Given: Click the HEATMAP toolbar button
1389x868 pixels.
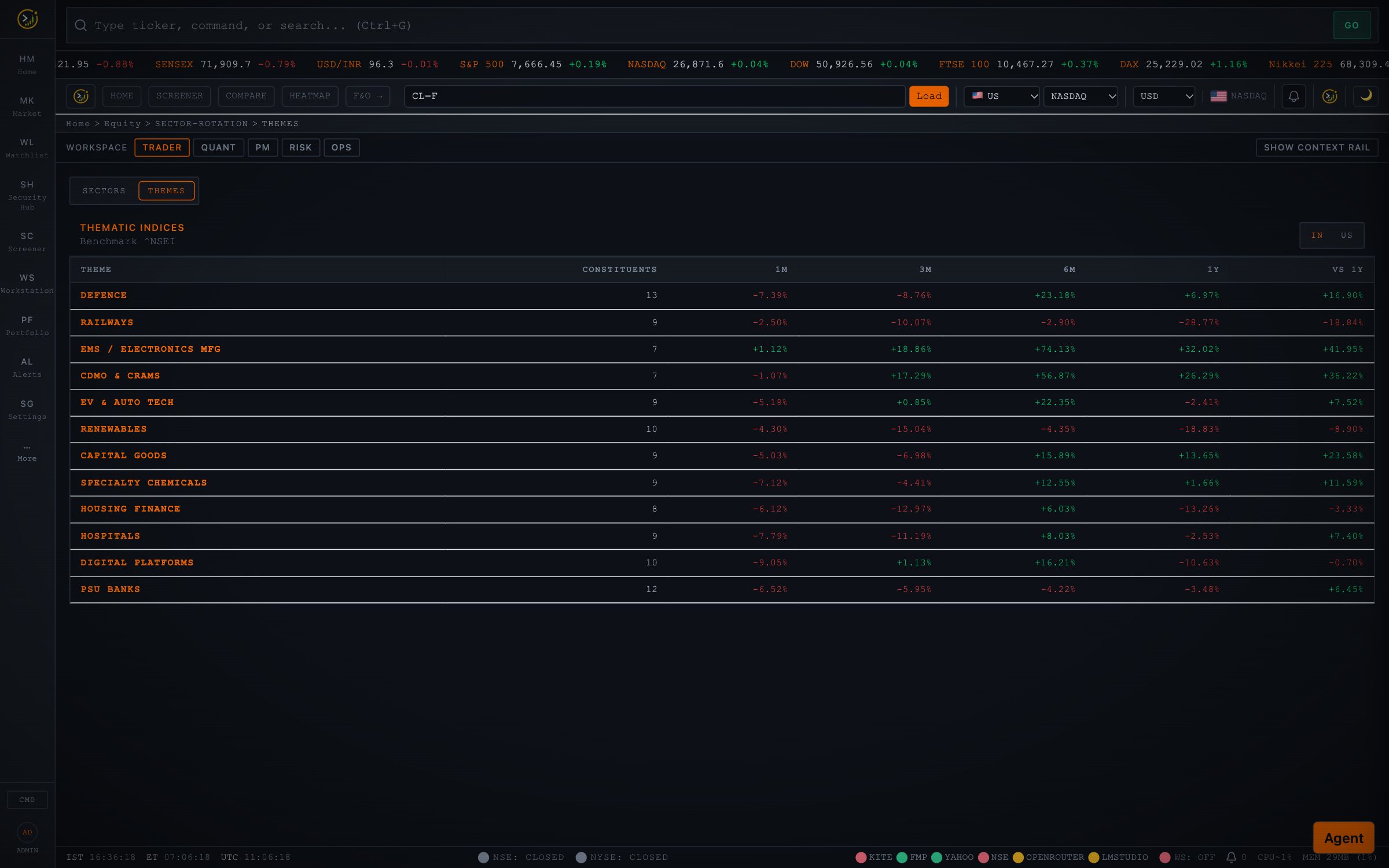Looking at the screenshot, I should pos(310,96).
